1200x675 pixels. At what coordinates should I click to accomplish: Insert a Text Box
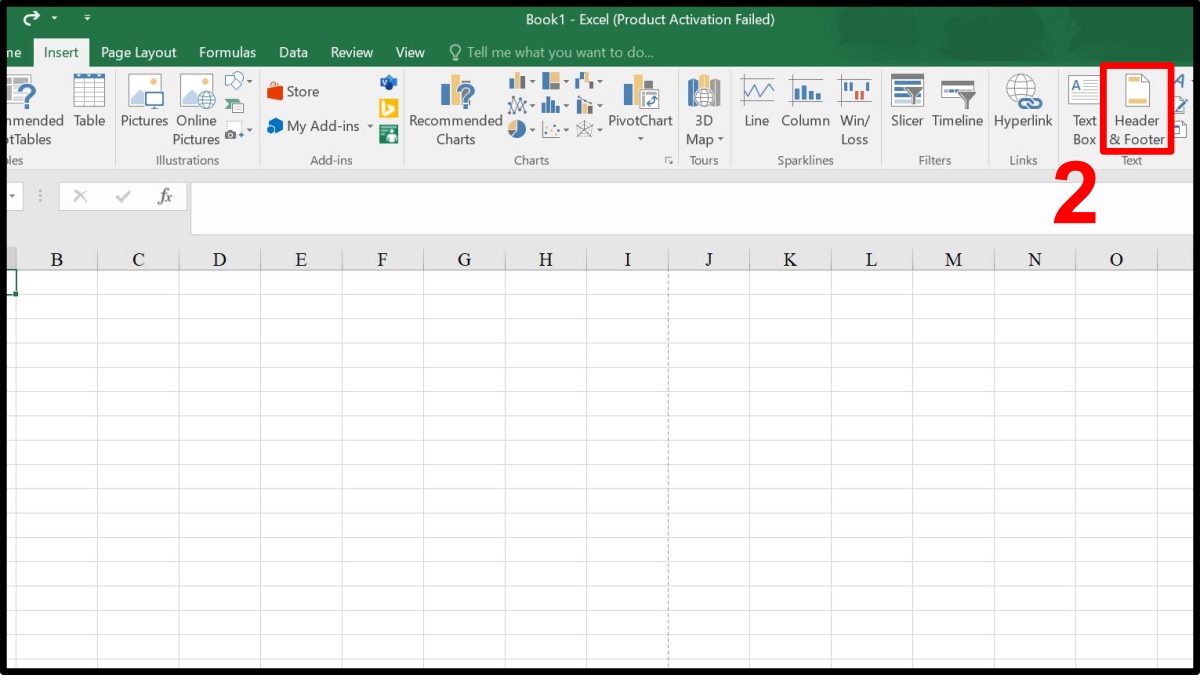point(1084,107)
